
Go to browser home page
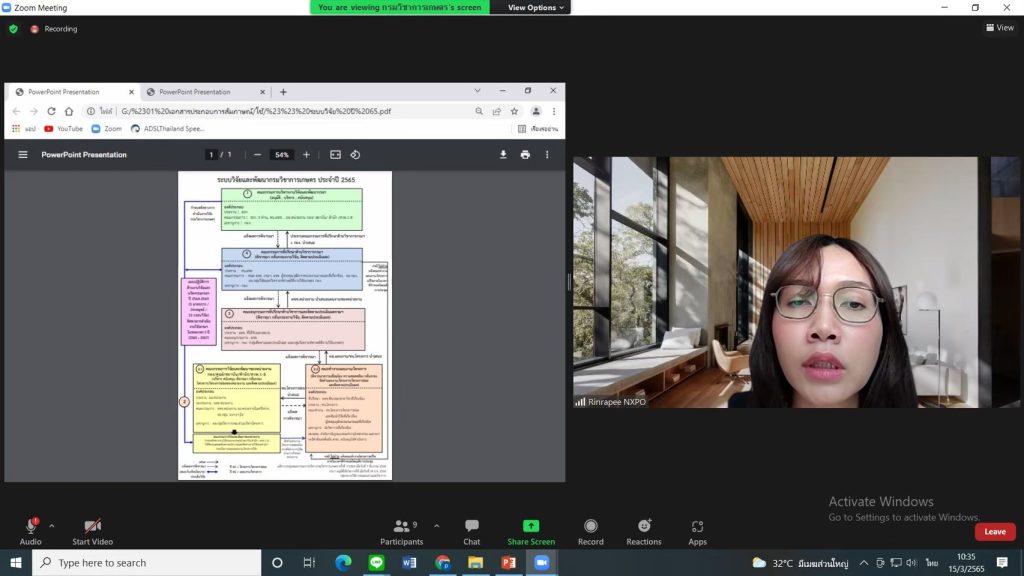click(x=69, y=111)
